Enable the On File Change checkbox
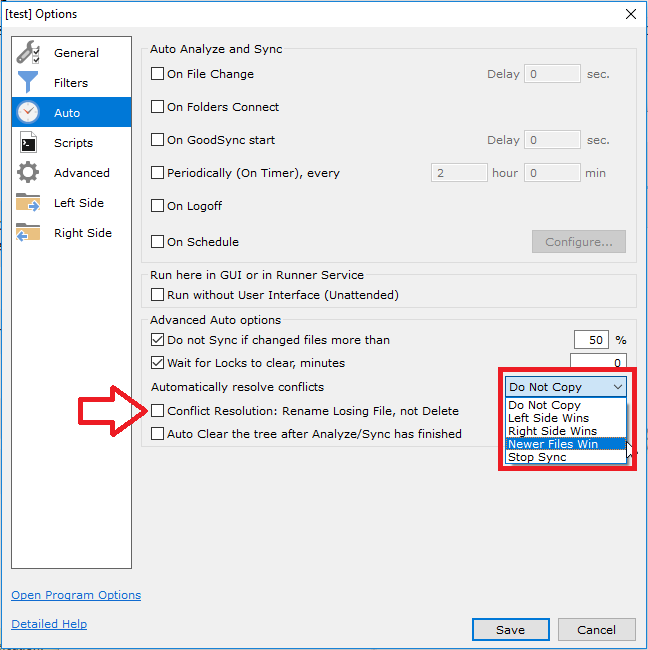This screenshot has width=648, height=650. tap(157, 74)
